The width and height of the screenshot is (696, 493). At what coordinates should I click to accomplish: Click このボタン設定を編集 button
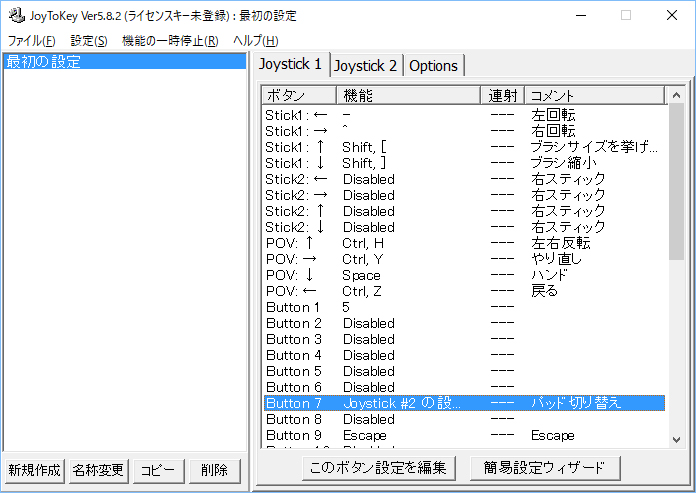(x=379, y=468)
